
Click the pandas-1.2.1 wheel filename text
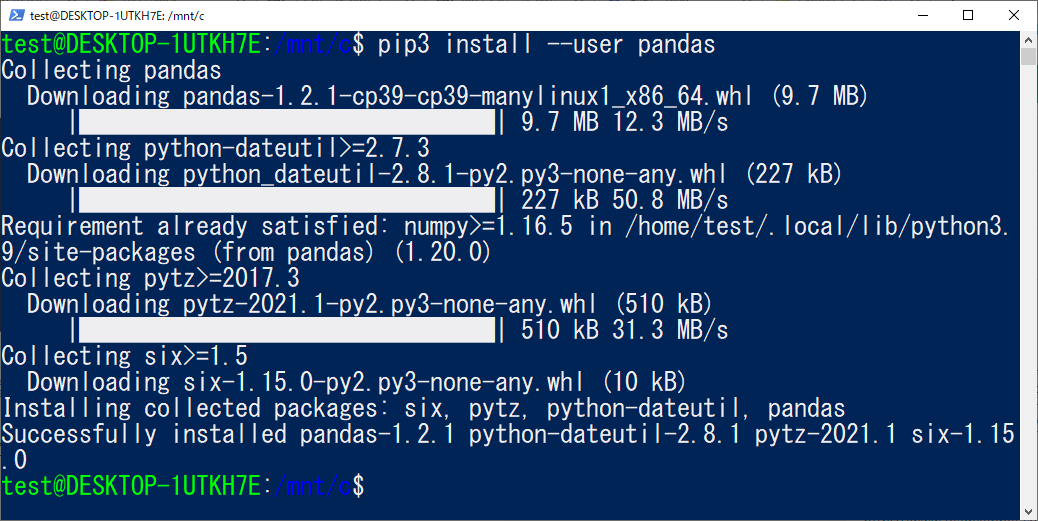pos(468,97)
